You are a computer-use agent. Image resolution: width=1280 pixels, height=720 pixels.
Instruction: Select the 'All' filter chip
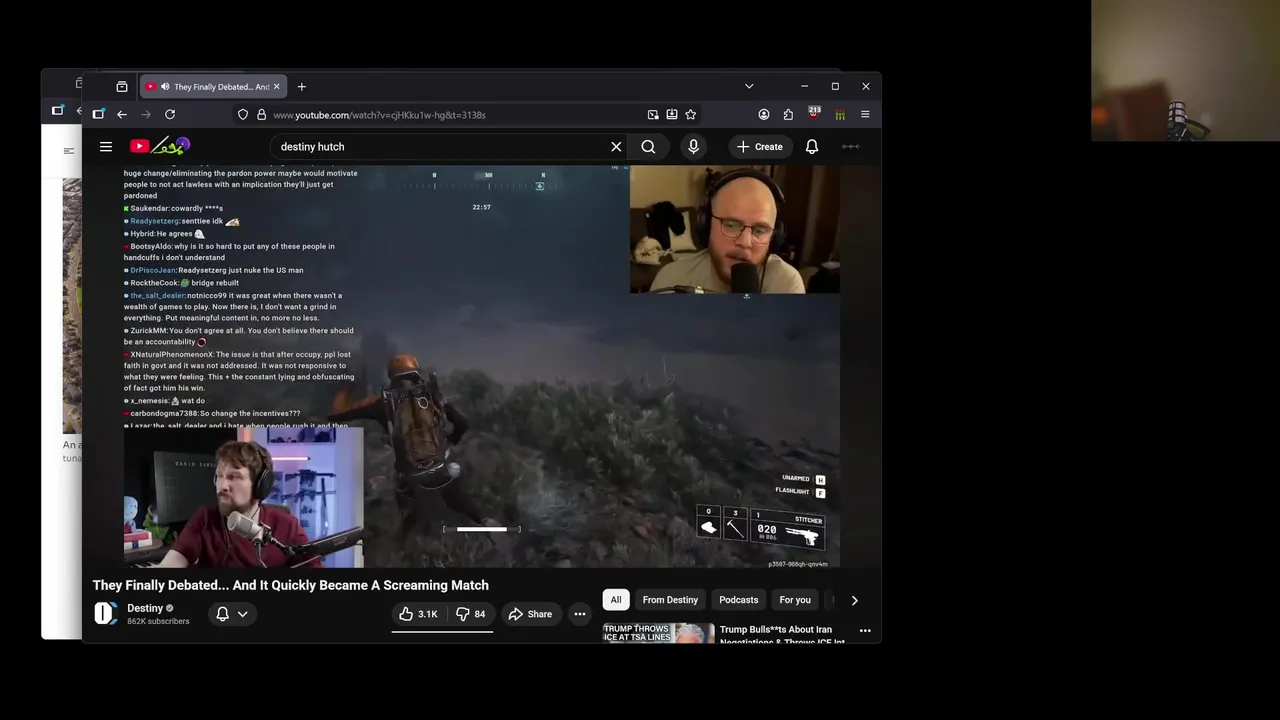tap(616, 600)
